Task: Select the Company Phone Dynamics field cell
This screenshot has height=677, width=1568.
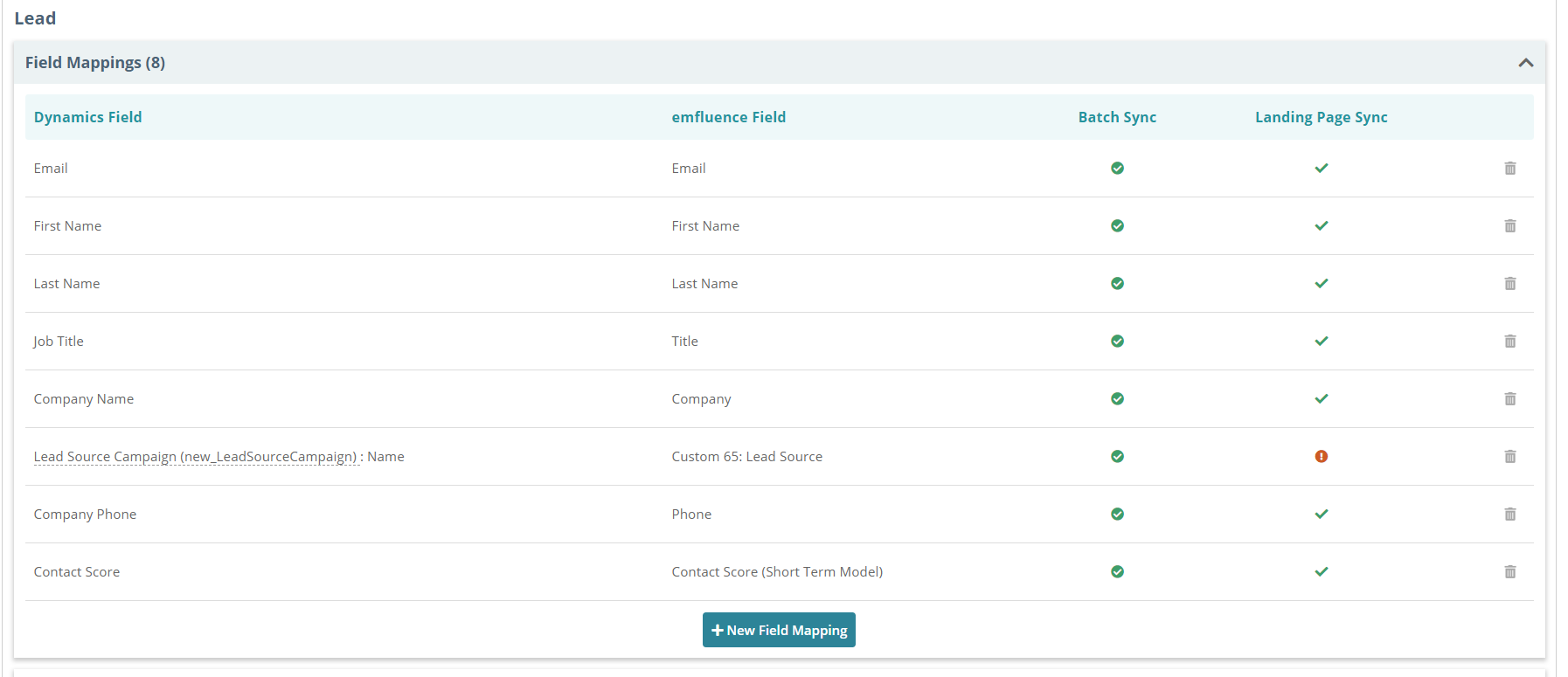Action: 85,514
